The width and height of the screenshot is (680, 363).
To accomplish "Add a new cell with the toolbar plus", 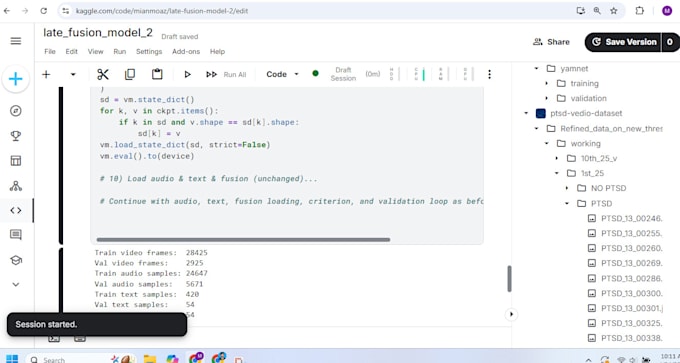I will (46, 75).
